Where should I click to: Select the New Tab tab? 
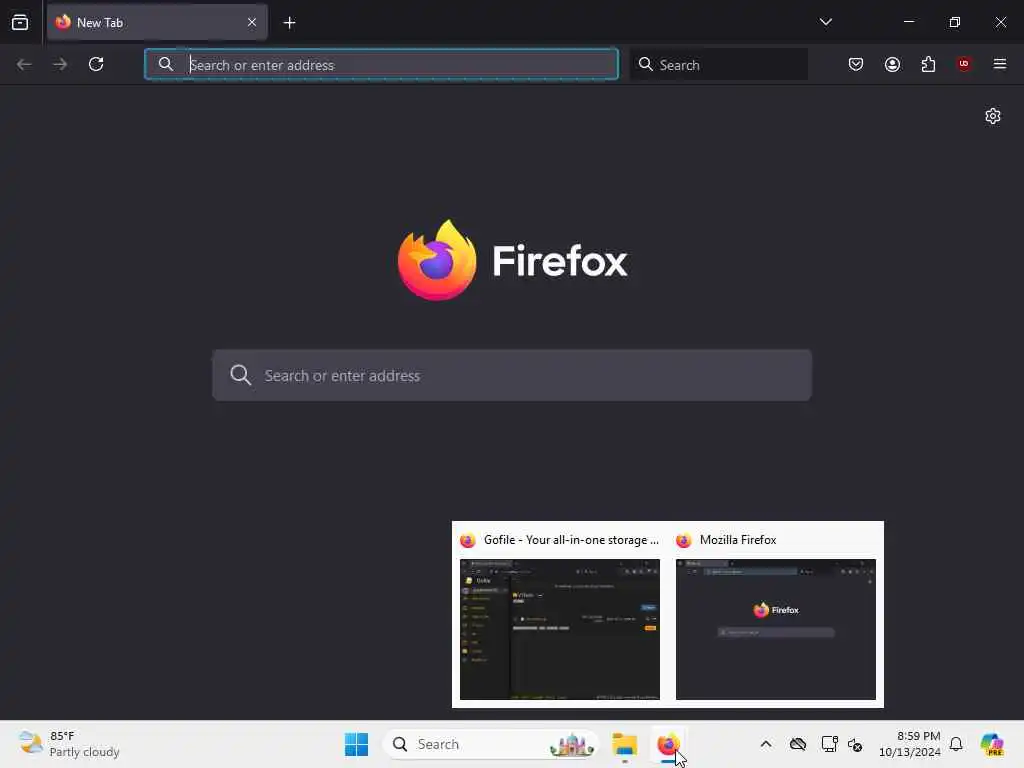tap(157, 23)
